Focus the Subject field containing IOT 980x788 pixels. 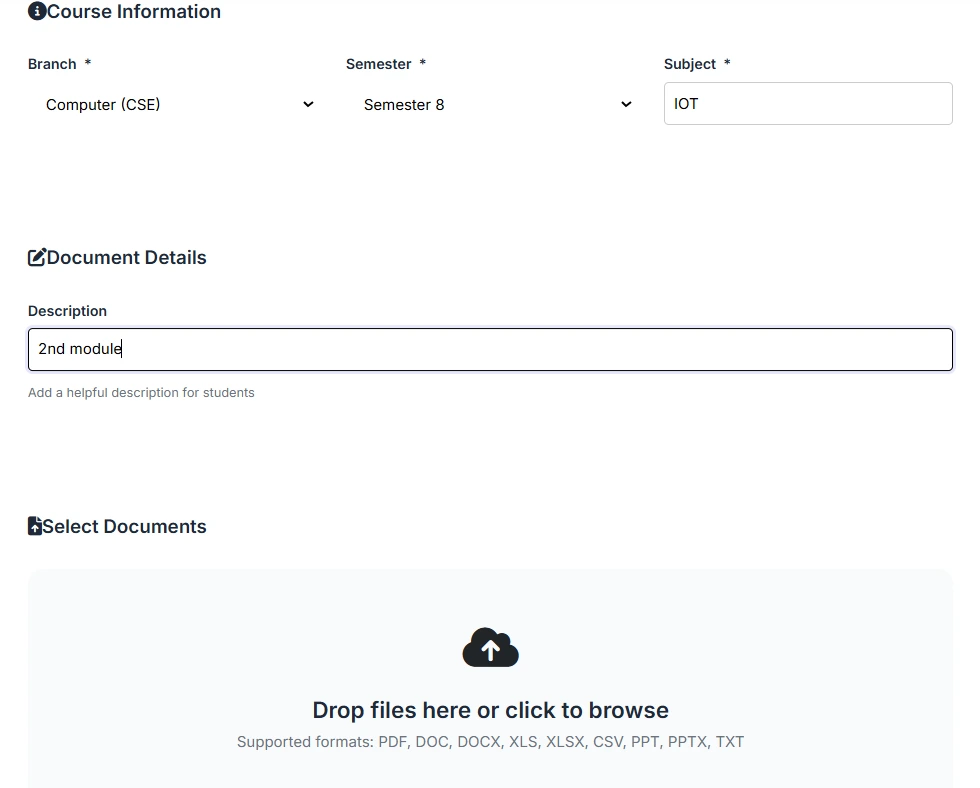(x=808, y=104)
